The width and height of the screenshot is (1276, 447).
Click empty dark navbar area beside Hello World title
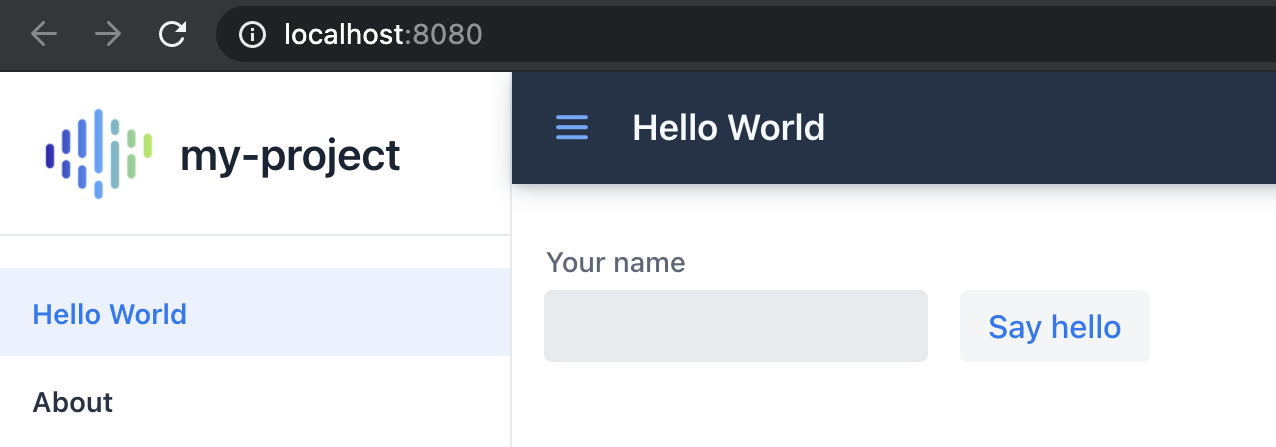coord(1050,128)
